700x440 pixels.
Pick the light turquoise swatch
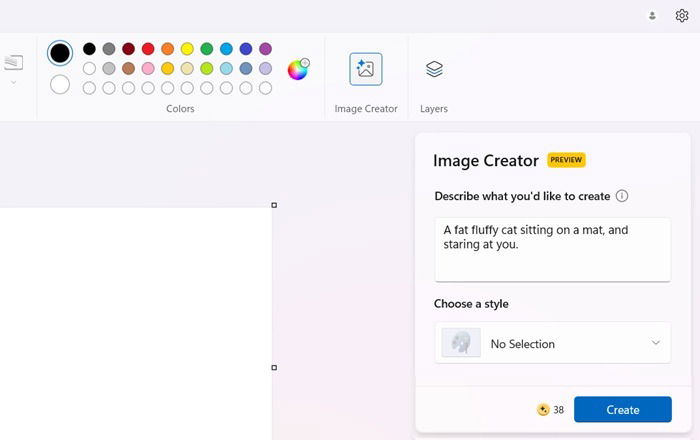coord(226,68)
